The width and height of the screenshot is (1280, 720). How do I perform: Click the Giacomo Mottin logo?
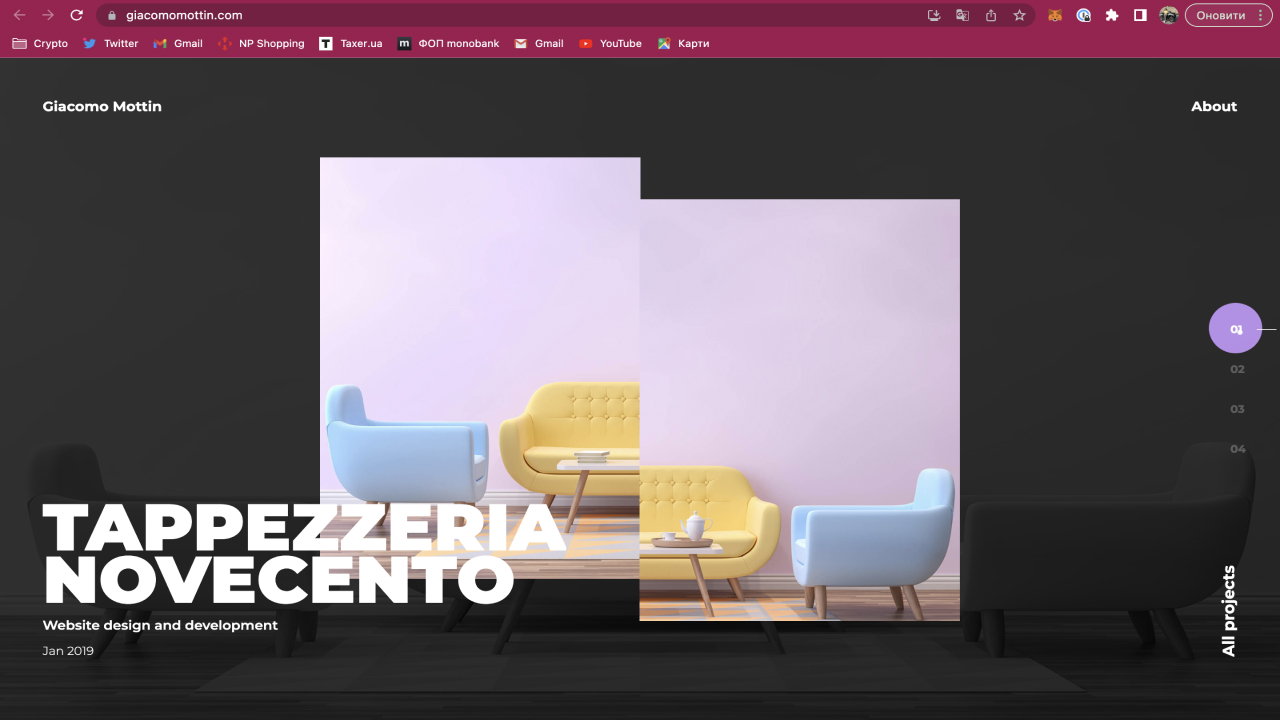tap(101, 106)
